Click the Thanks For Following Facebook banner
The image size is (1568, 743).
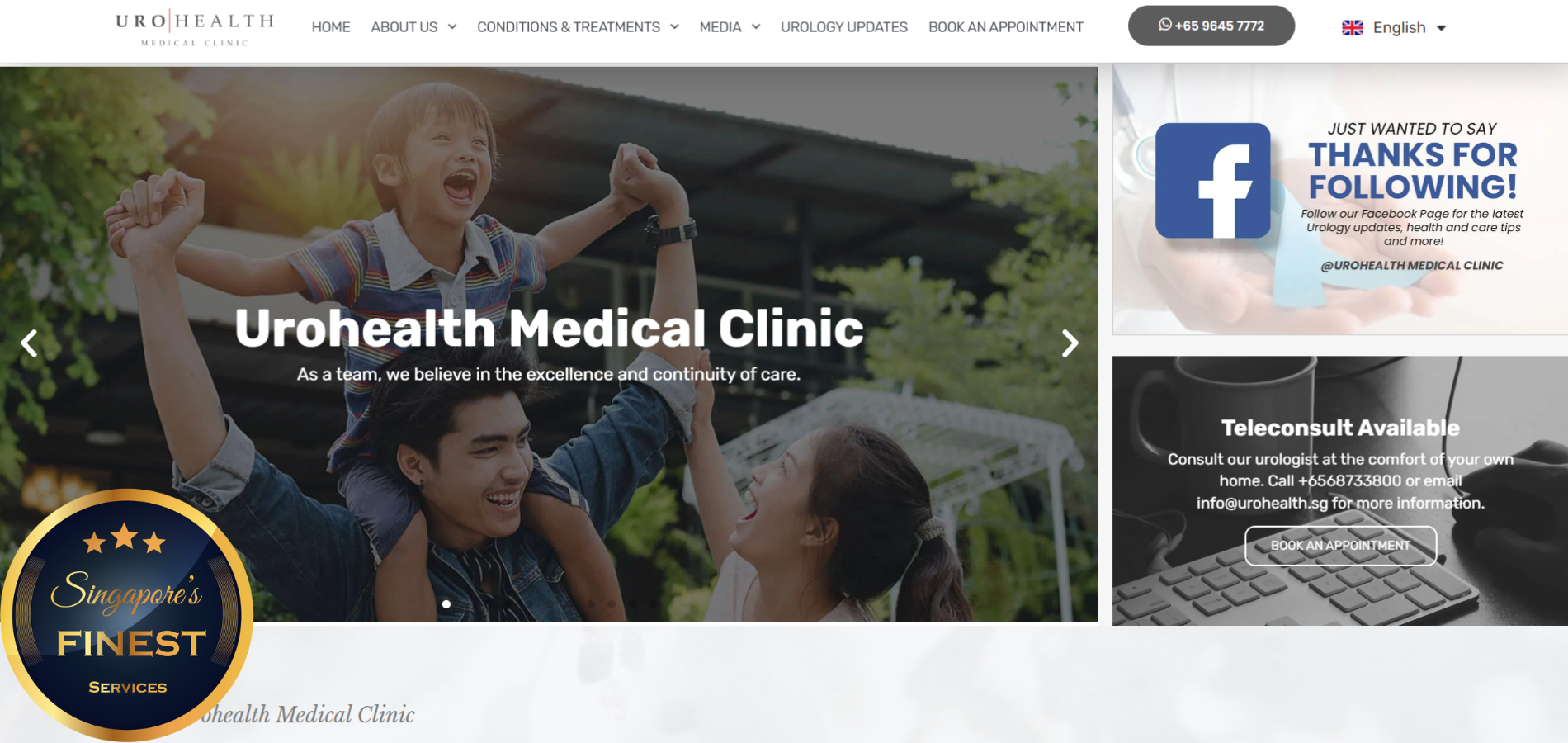[1339, 199]
